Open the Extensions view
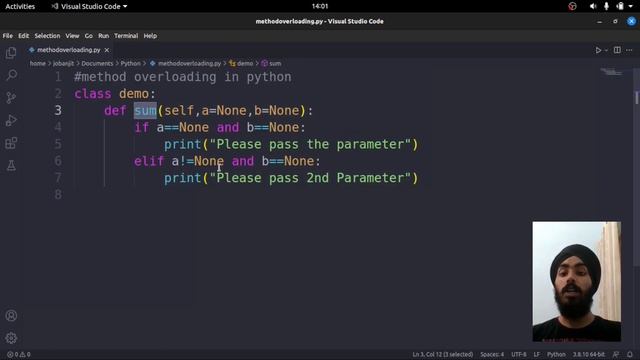Screen dimensions: 640x360 click(11, 143)
